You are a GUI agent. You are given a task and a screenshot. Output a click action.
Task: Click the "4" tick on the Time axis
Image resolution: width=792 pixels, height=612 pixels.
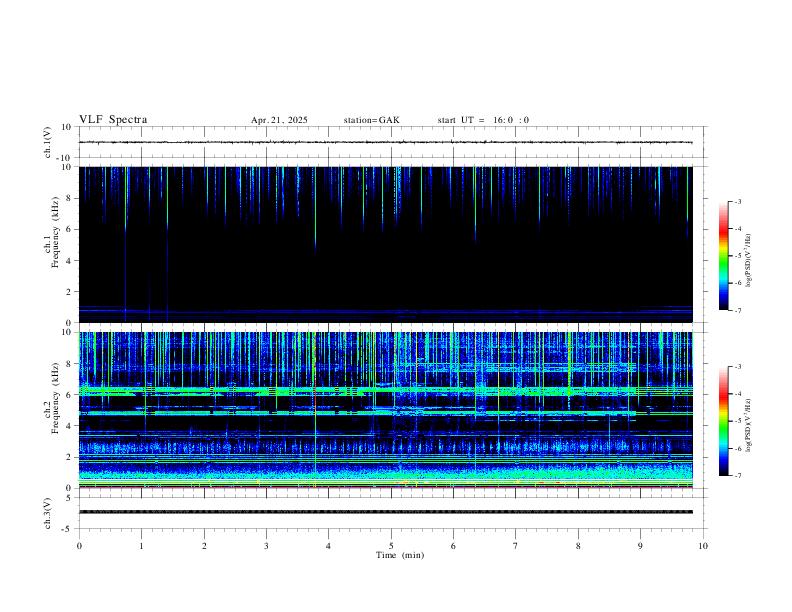coord(329,546)
